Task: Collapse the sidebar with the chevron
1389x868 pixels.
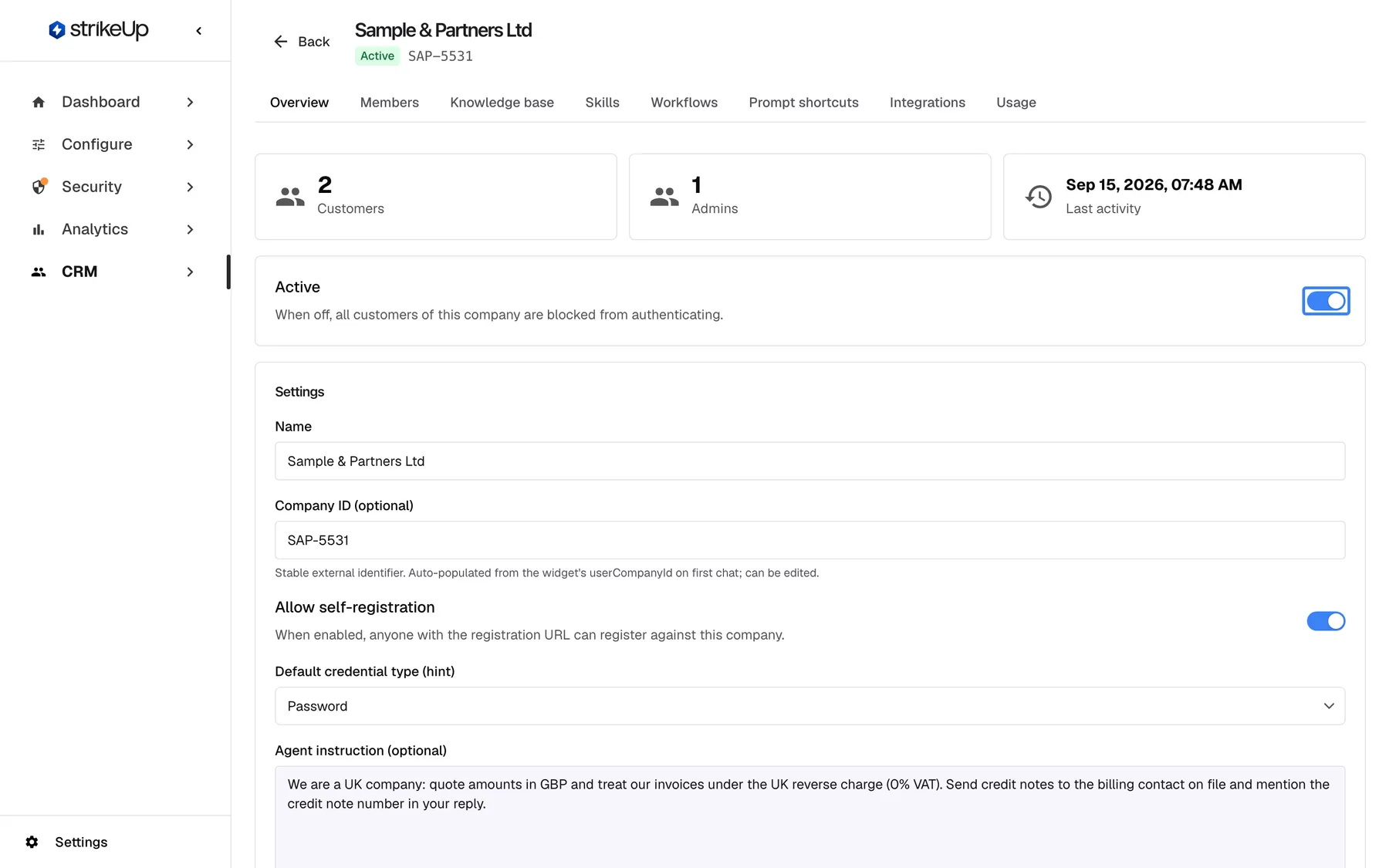Action: point(199,31)
